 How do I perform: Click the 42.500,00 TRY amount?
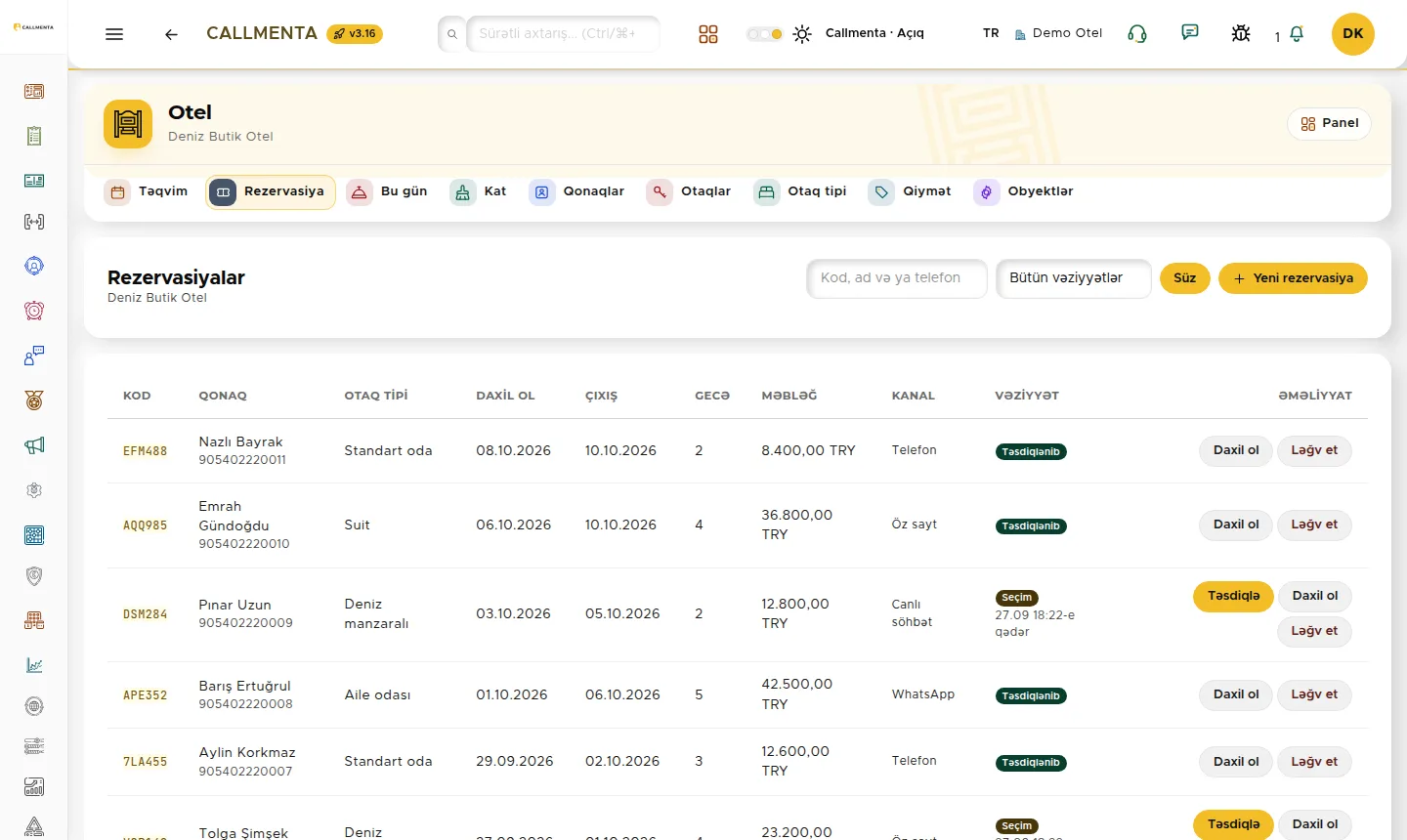(796, 694)
